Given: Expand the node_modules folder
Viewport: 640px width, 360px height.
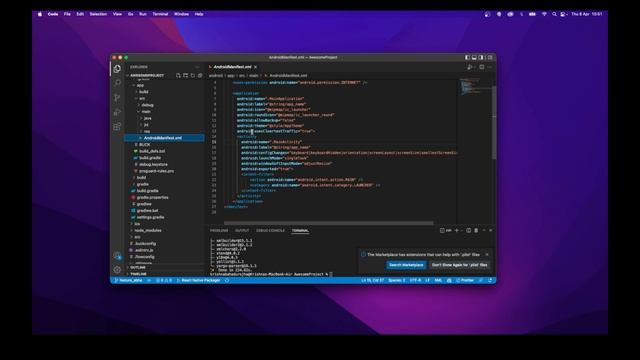Looking at the screenshot, I should click(148, 230).
